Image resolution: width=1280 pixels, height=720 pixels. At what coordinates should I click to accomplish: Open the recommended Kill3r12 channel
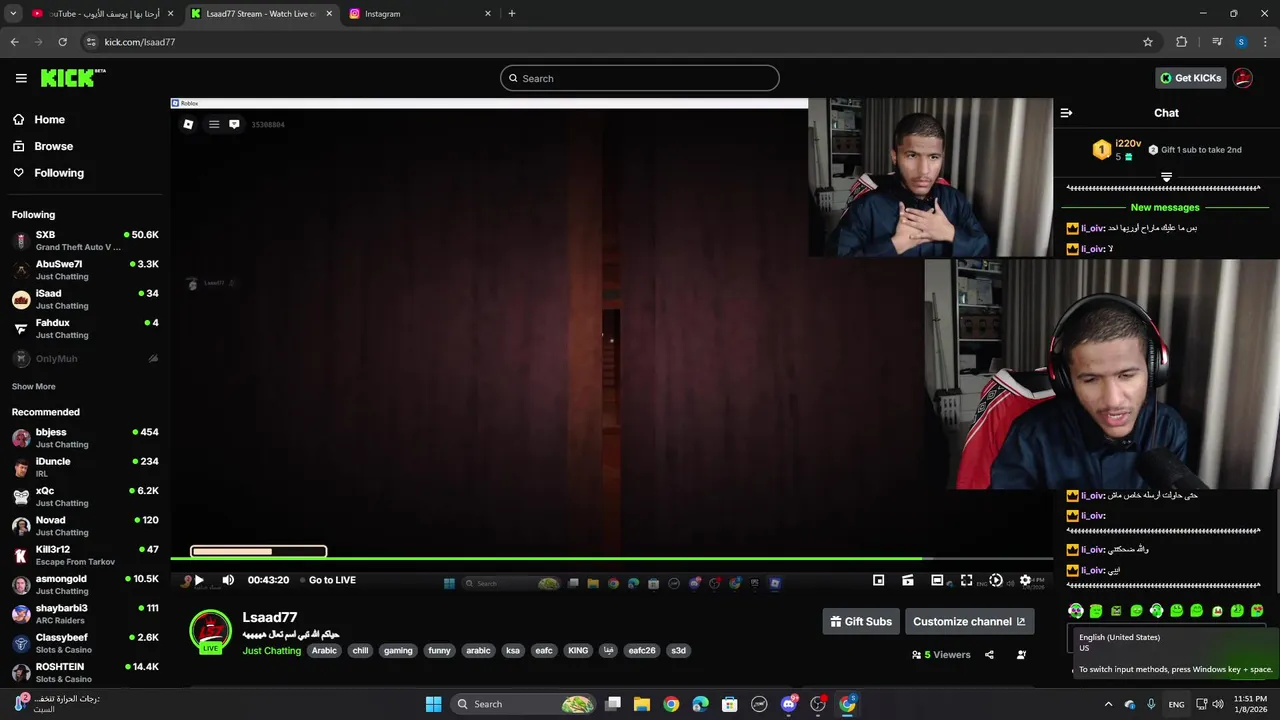tap(85, 555)
